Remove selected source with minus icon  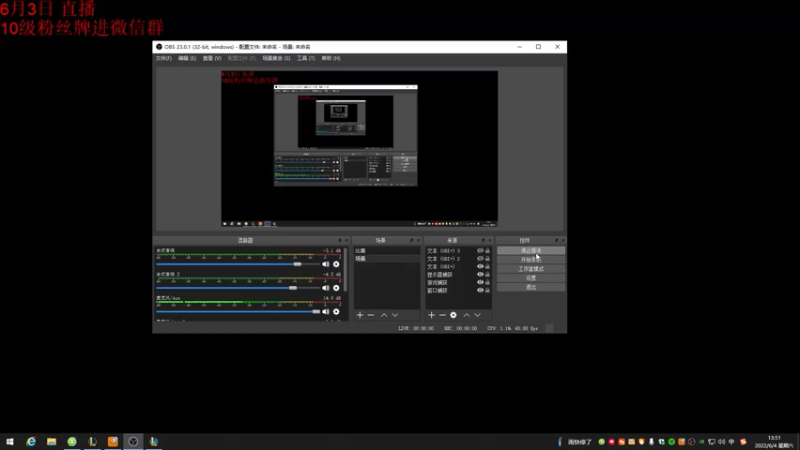442,315
